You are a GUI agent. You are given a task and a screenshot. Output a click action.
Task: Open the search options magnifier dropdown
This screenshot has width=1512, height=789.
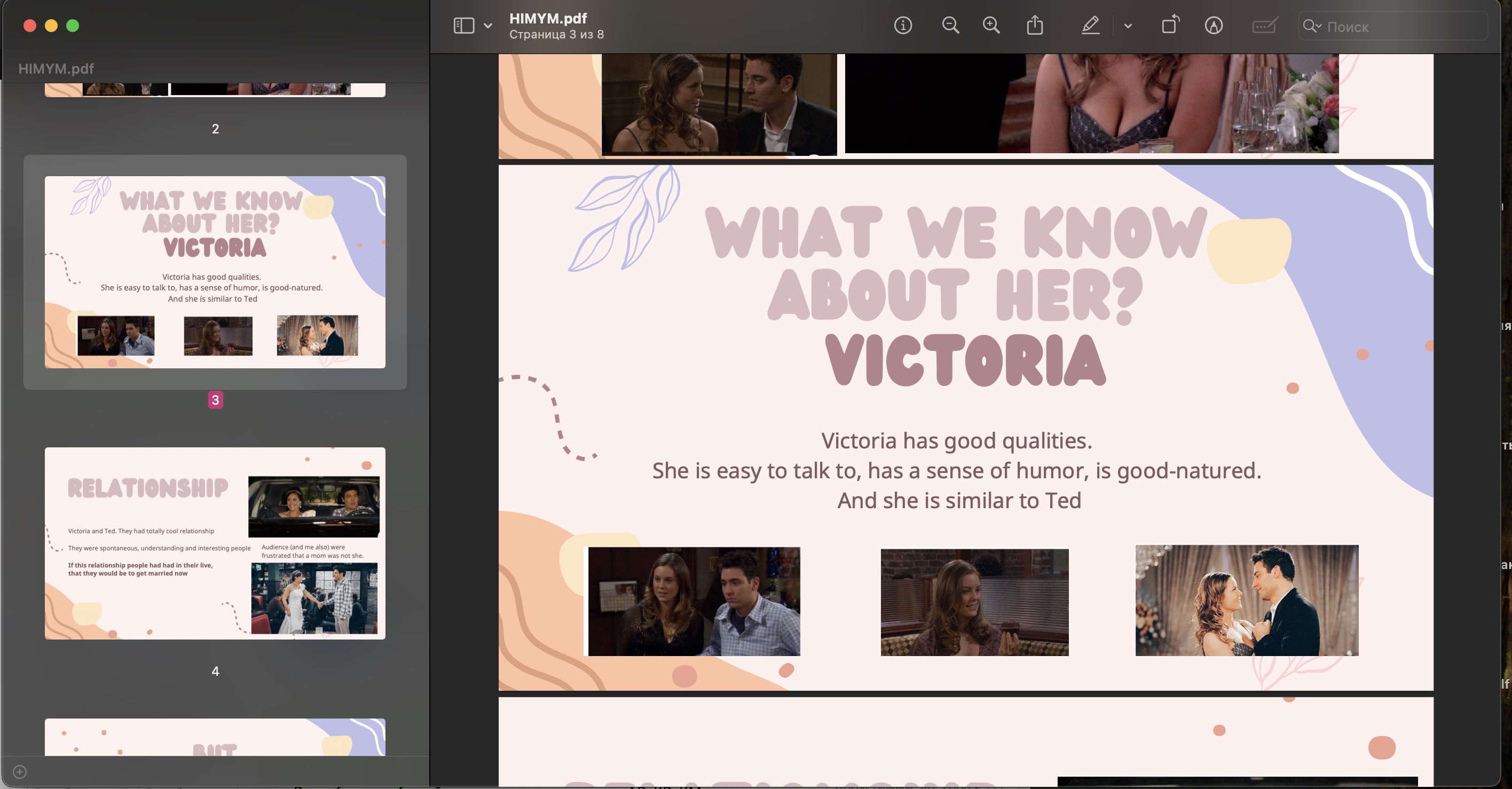point(1312,26)
